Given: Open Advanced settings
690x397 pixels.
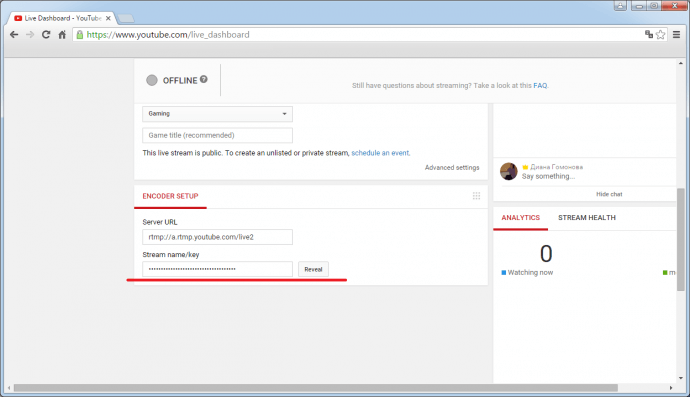Looking at the screenshot, I should pos(452,167).
